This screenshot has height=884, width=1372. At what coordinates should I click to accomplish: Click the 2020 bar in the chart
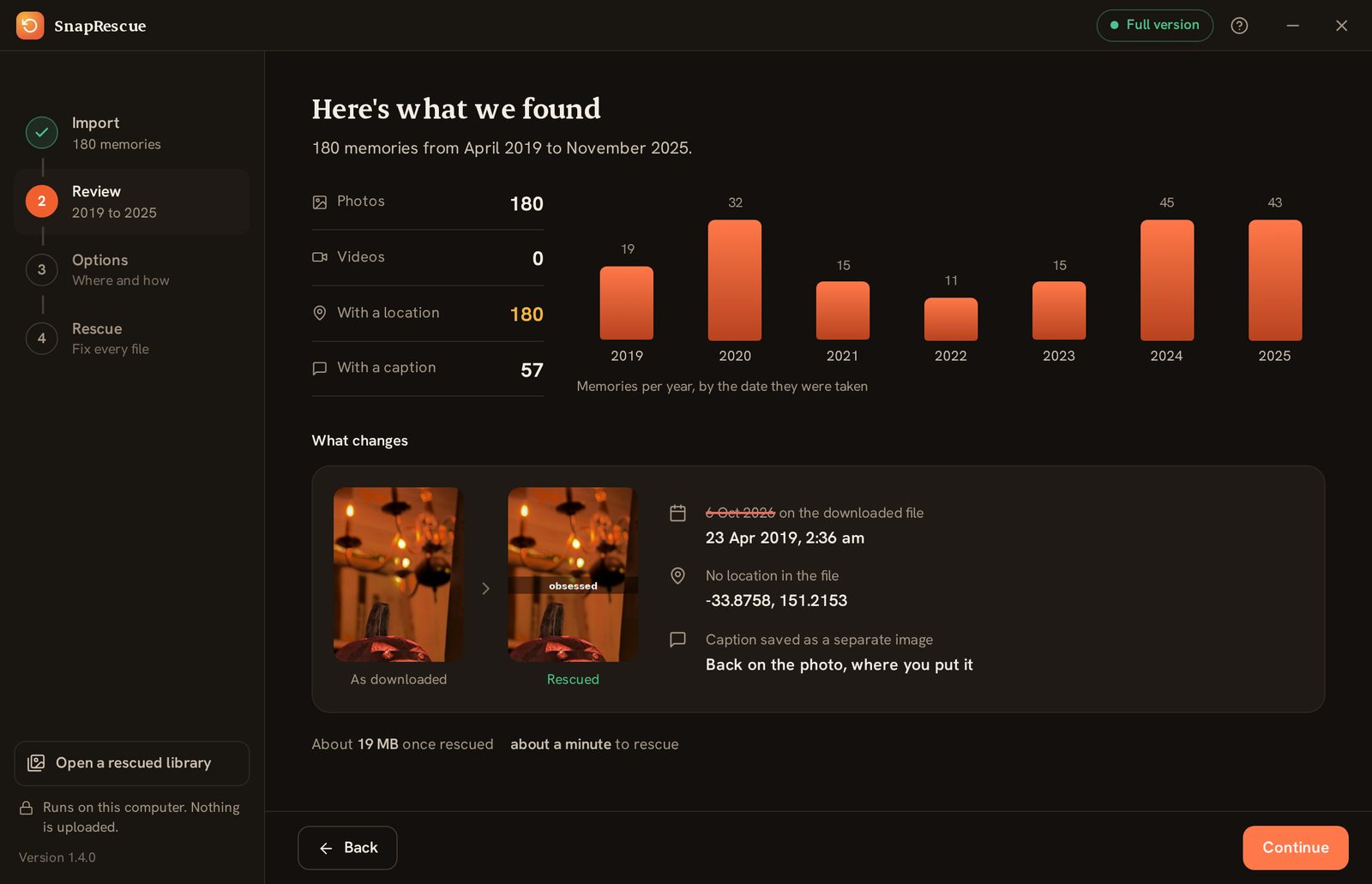click(735, 280)
